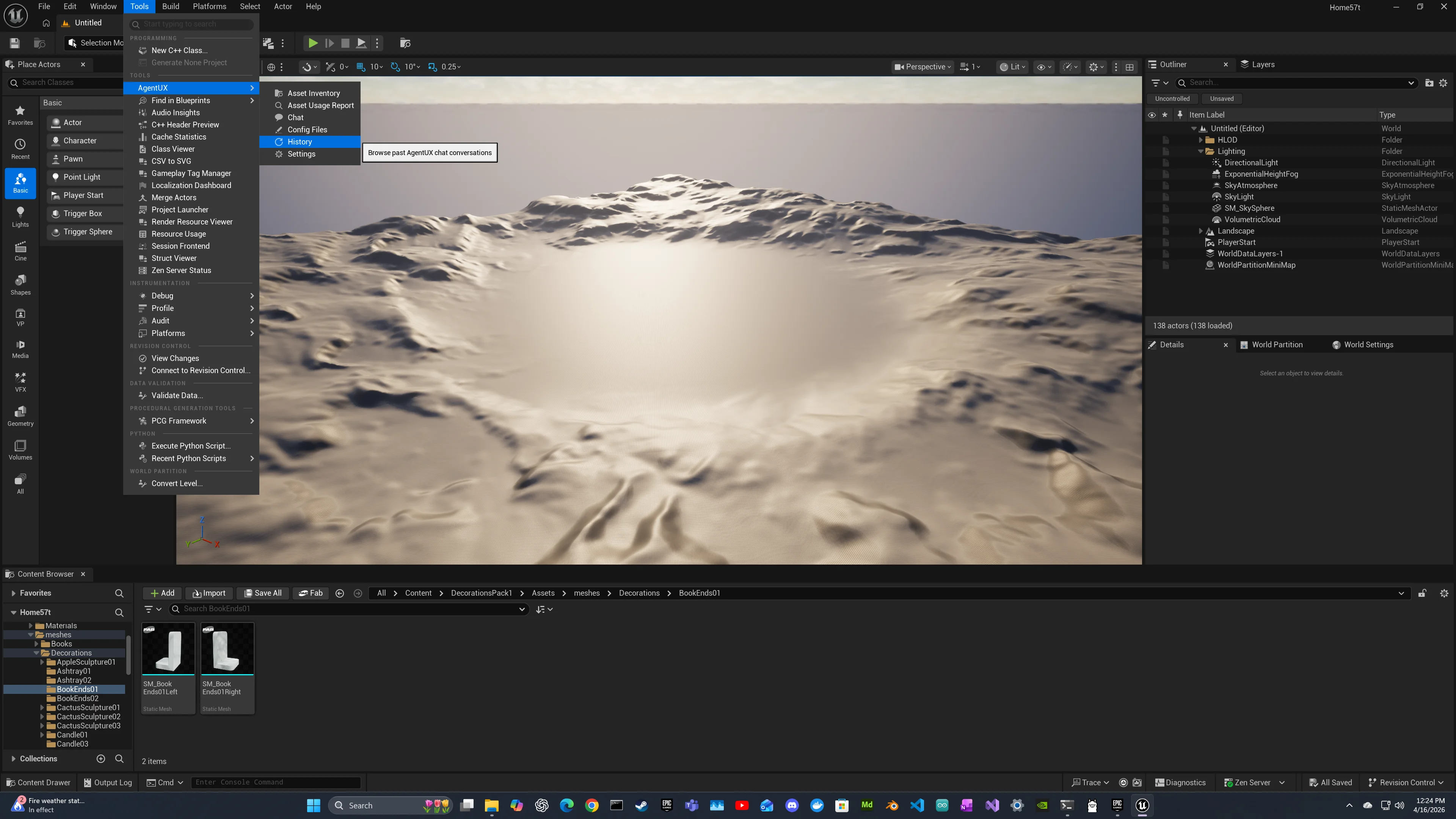Image resolution: width=1456 pixels, height=819 pixels.
Task: Expand the Collections section
Action: coord(13,758)
